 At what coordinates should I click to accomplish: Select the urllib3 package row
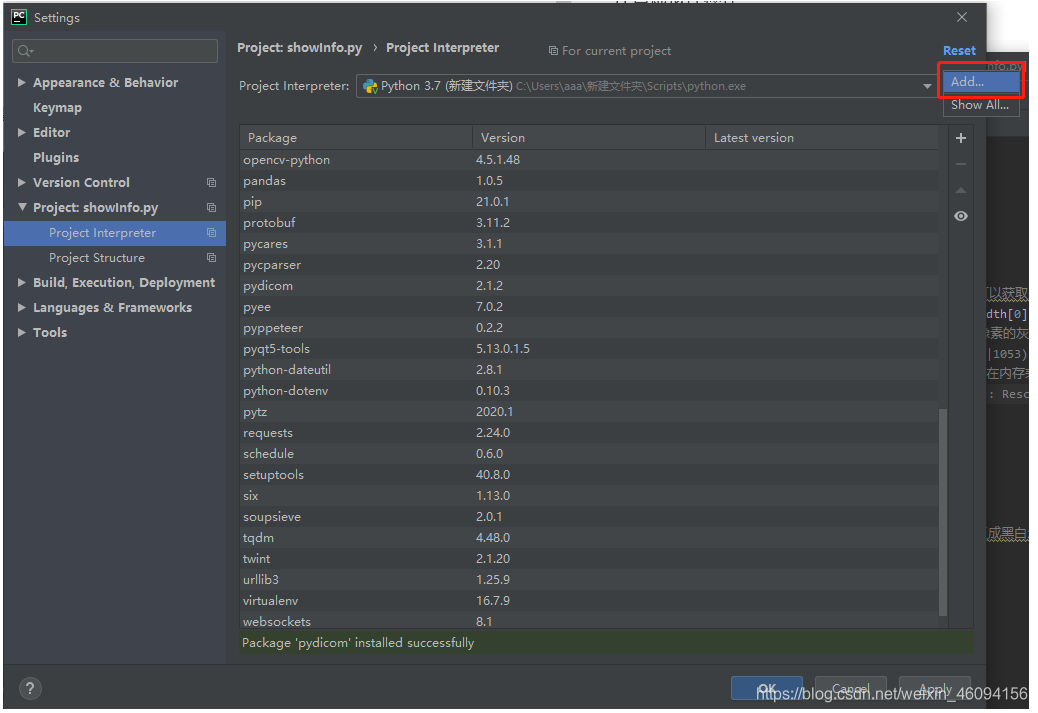589,580
